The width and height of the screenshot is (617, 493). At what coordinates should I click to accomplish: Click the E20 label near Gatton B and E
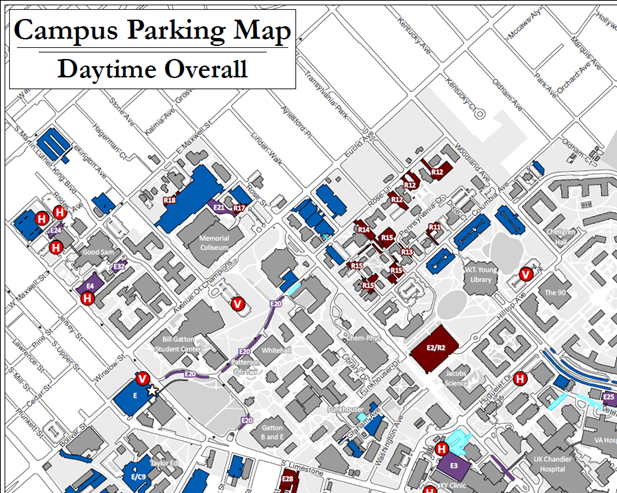pos(247,421)
